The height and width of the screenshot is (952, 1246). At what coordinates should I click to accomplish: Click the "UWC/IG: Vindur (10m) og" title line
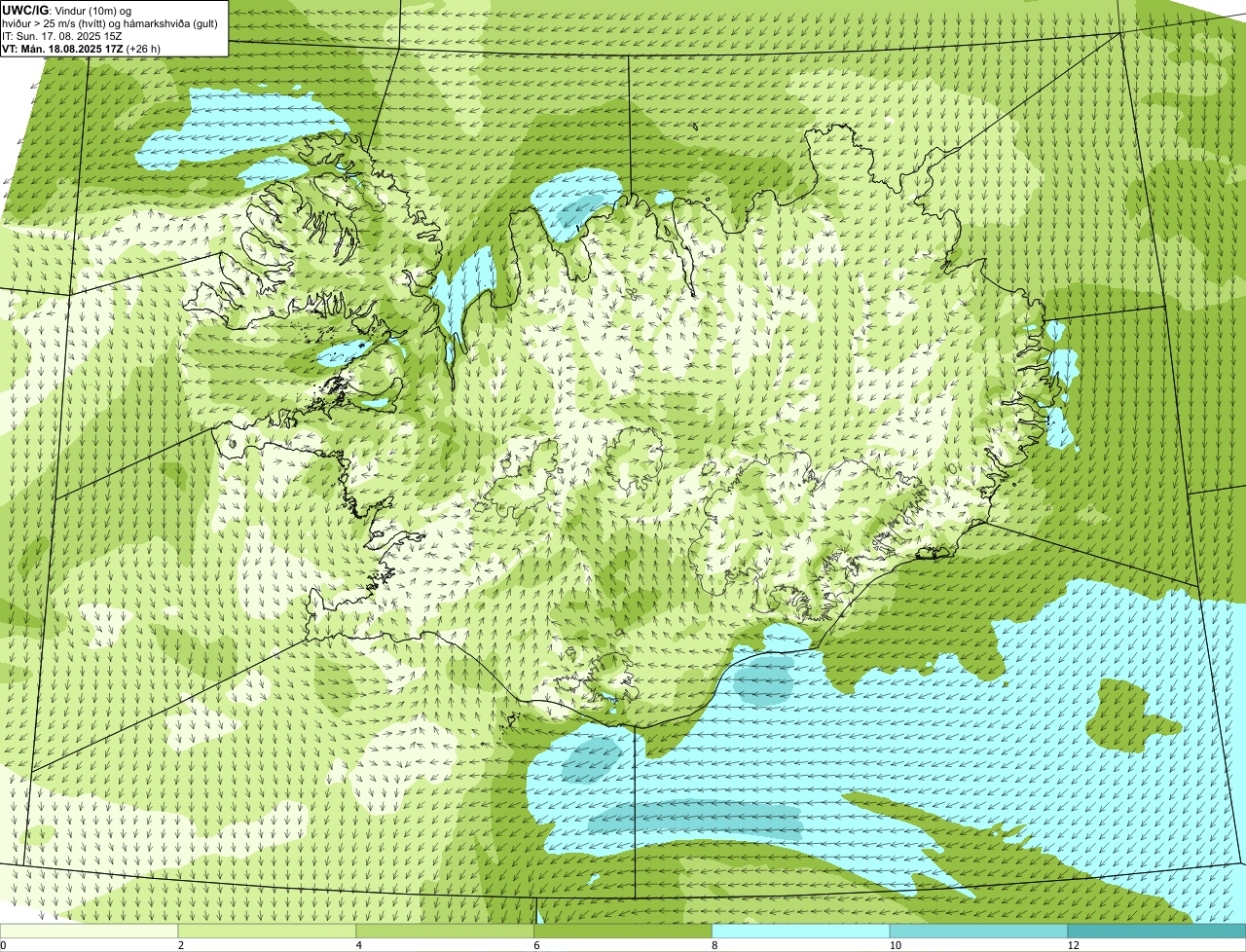coord(67,9)
